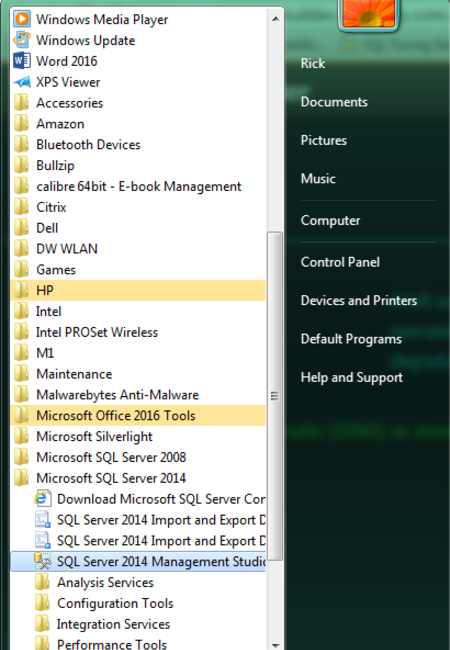The height and width of the screenshot is (650, 450).
Task: Open Help and Support
Action: click(352, 378)
